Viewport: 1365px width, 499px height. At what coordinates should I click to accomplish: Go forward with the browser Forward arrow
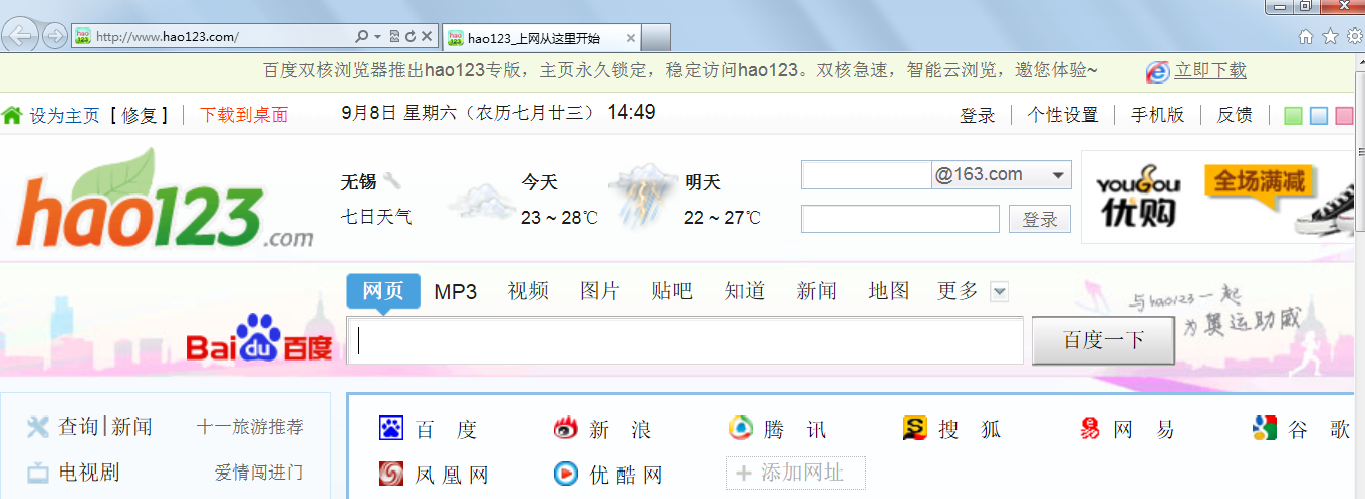coord(55,36)
